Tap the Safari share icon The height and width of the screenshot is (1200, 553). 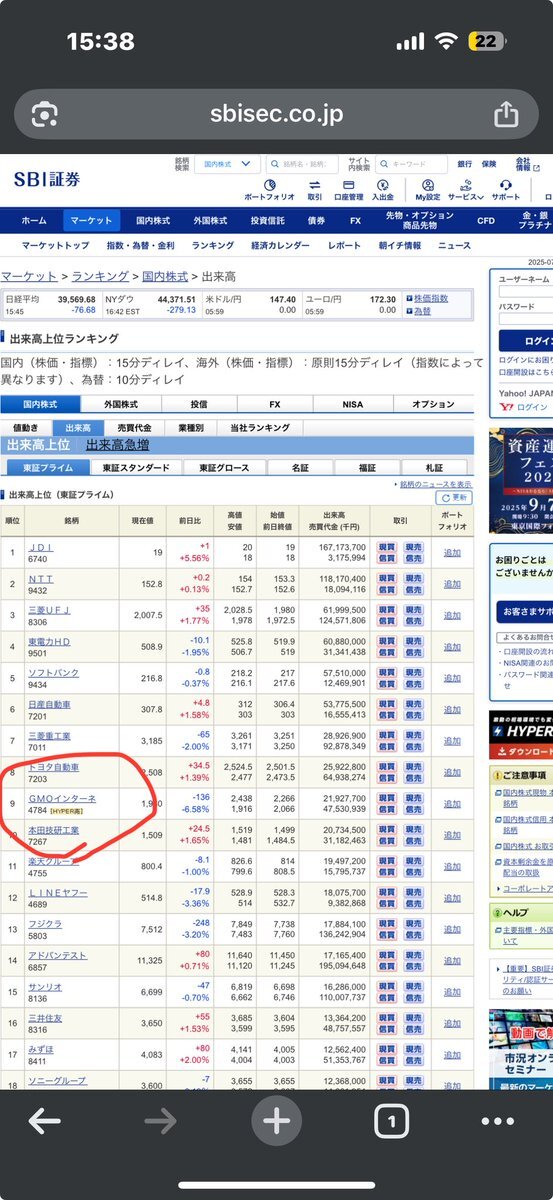(506, 114)
